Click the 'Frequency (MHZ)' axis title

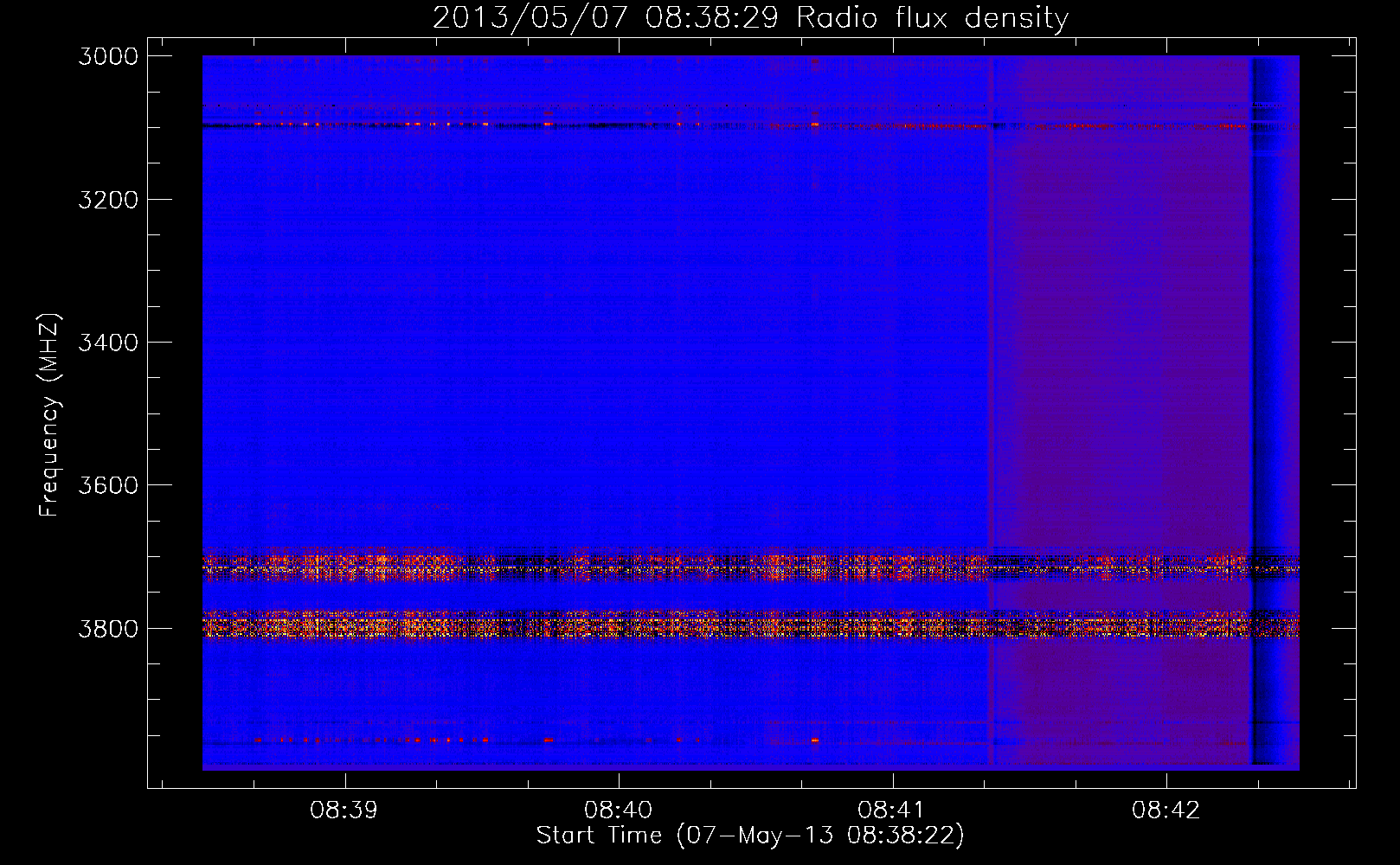coord(49,414)
